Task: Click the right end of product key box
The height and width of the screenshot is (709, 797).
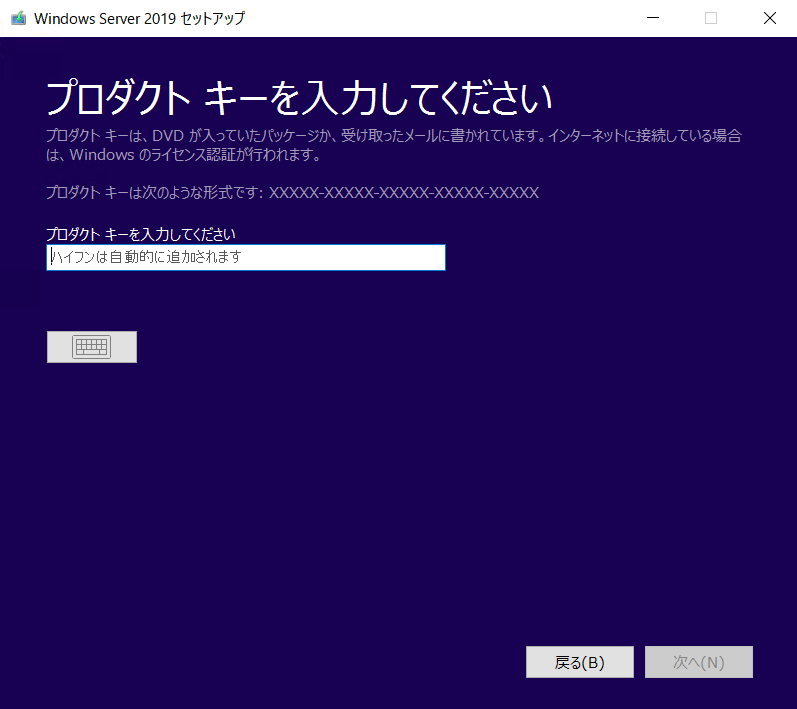Action: click(437, 257)
